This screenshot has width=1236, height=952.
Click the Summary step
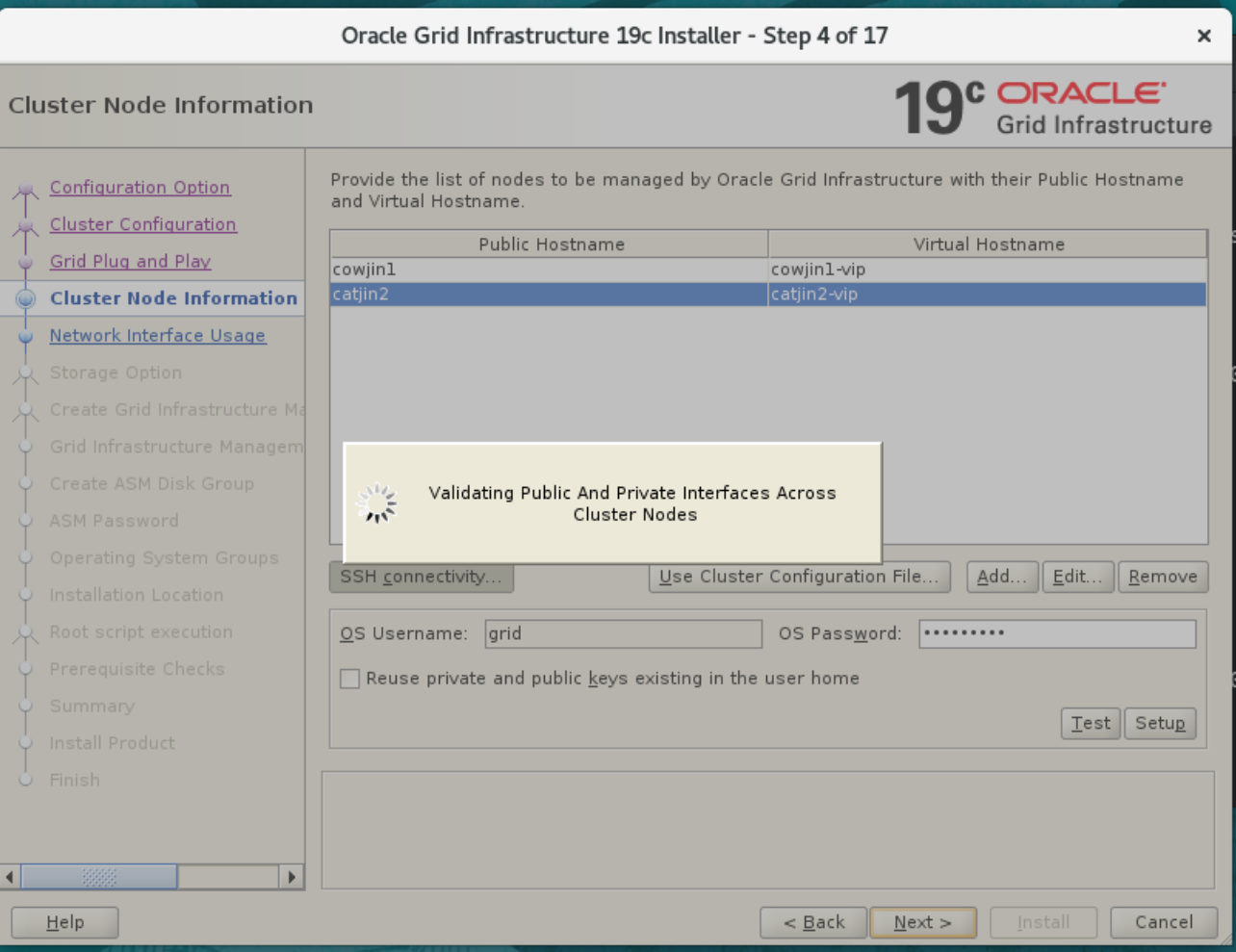coord(92,707)
